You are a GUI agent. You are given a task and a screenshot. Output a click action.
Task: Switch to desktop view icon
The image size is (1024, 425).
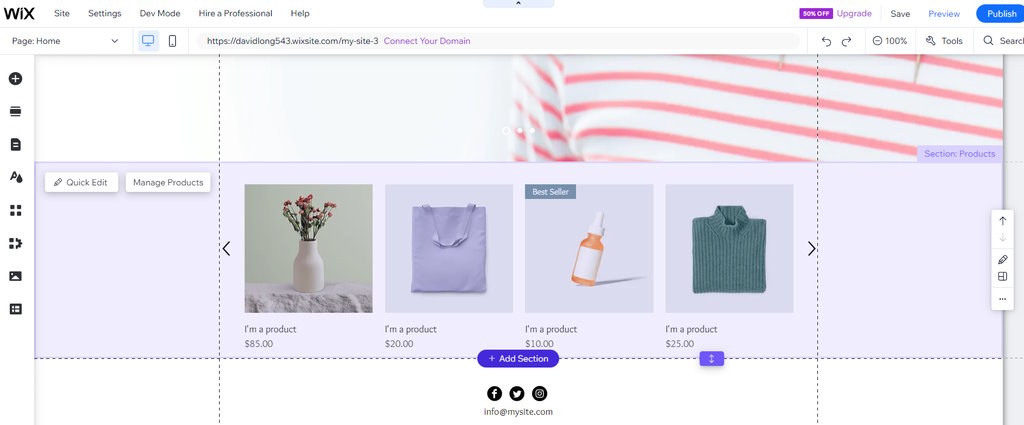[148, 41]
